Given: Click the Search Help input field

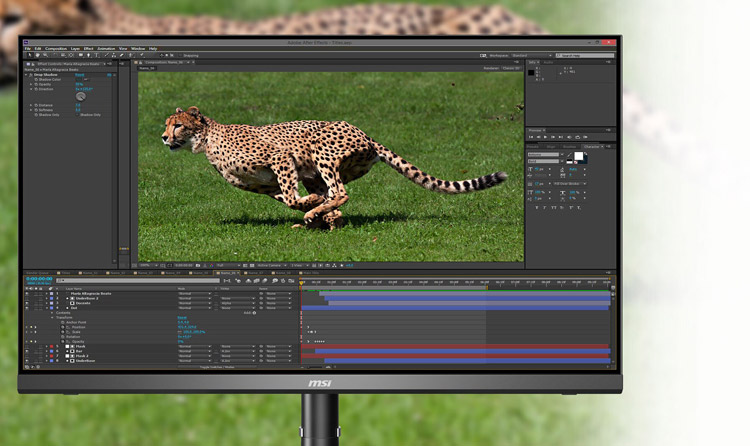Looking at the screenshot, I should click(x=585, y=55).
